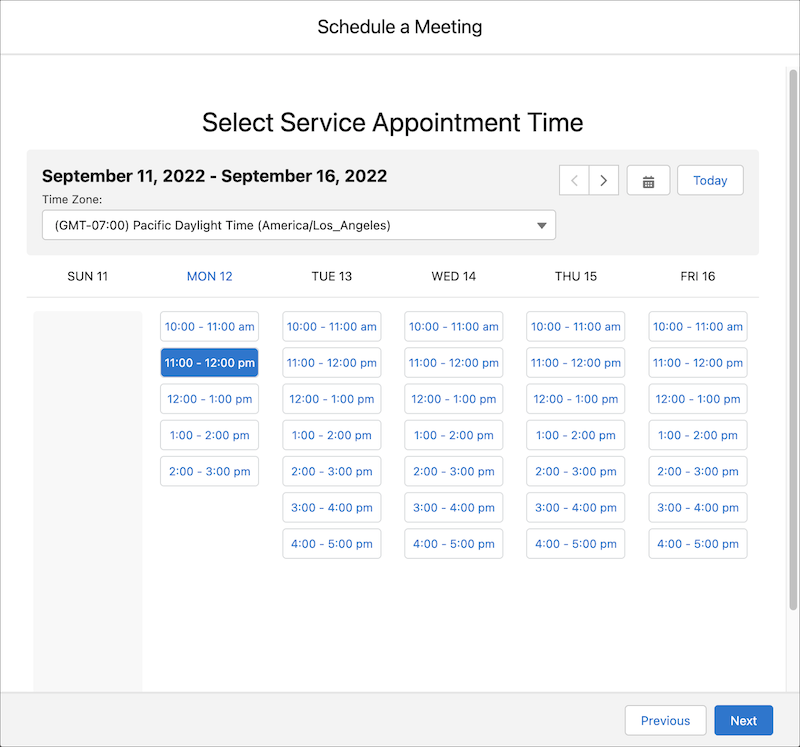
Task: Select MON 12 column header
Action: click(x=209, y=276)
